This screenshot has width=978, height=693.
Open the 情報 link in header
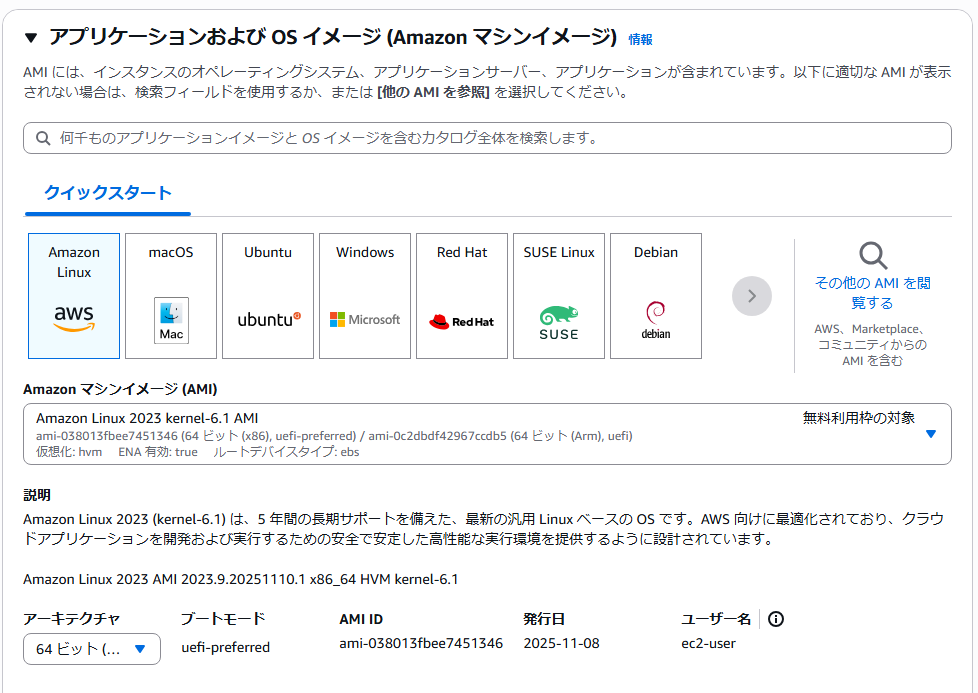(x=640, y=40)
